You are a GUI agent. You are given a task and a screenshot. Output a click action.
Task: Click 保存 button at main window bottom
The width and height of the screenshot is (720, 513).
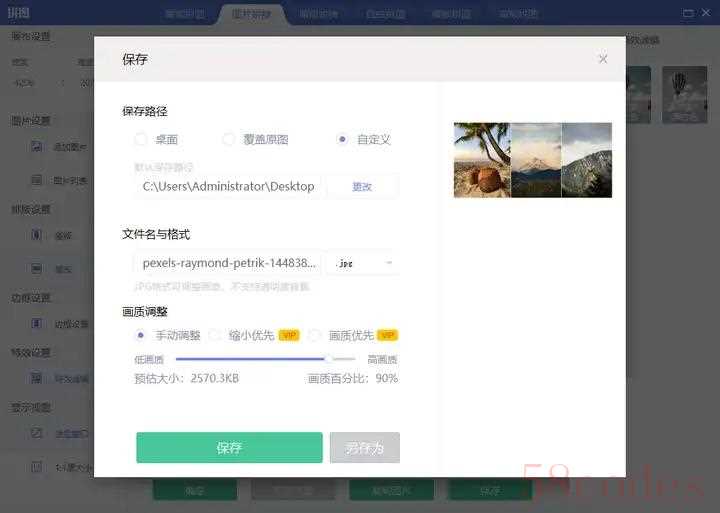coord(490,490)
